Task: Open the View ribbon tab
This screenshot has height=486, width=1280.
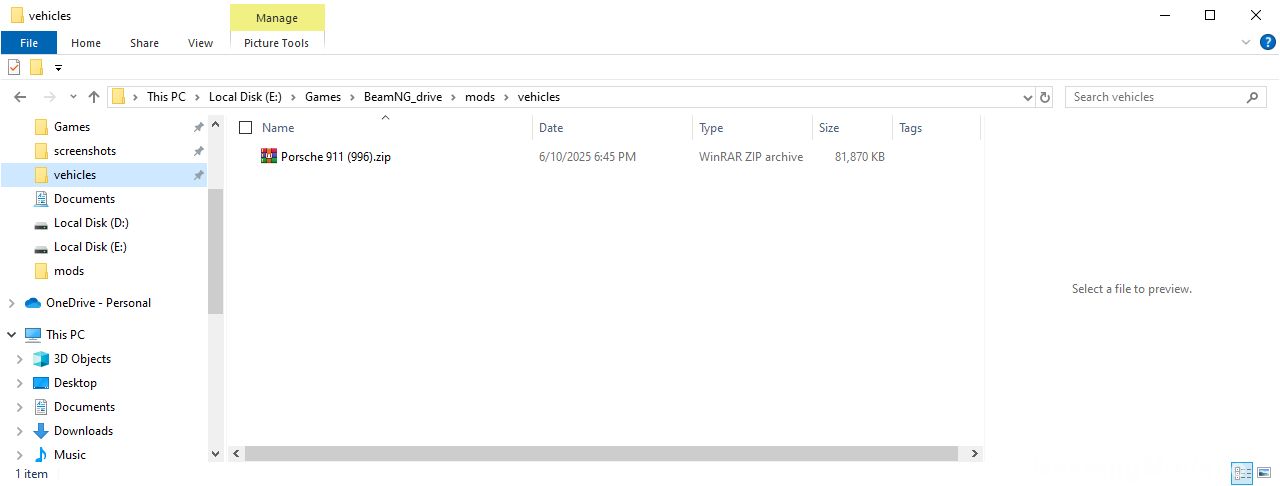Action: tap(200, 43)
